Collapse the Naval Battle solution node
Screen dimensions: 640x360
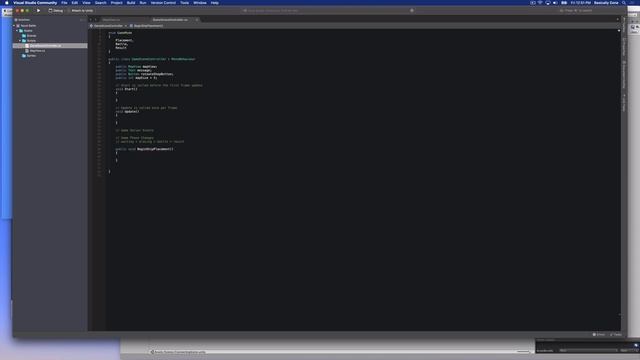[x=14, y=26]
